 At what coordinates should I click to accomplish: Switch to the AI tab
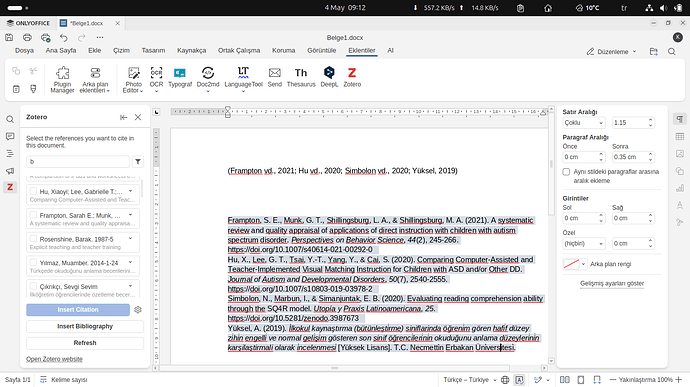[390, 50]
